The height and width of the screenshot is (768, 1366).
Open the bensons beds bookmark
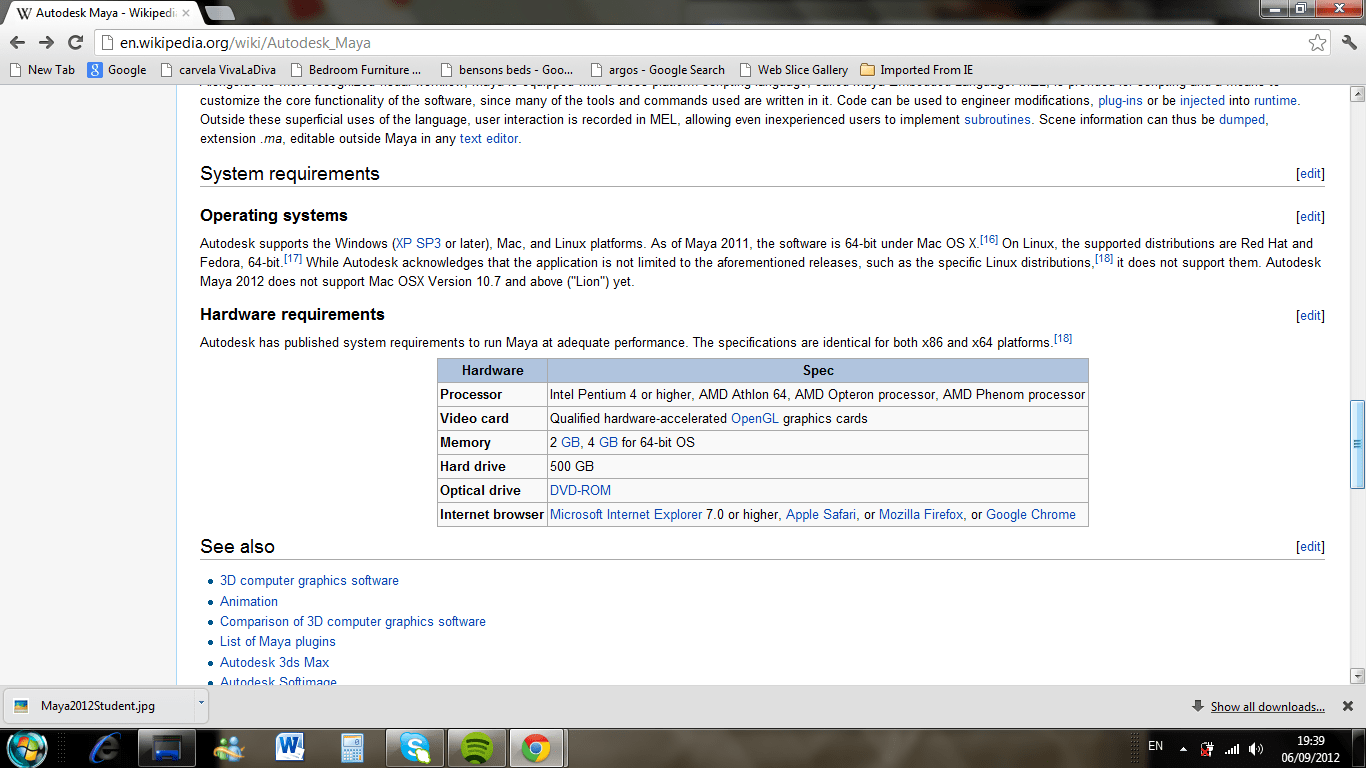point(506,70)
